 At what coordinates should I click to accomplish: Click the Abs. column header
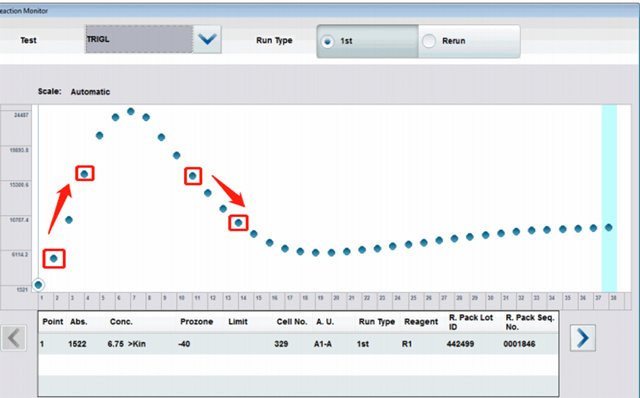point(78,322)
